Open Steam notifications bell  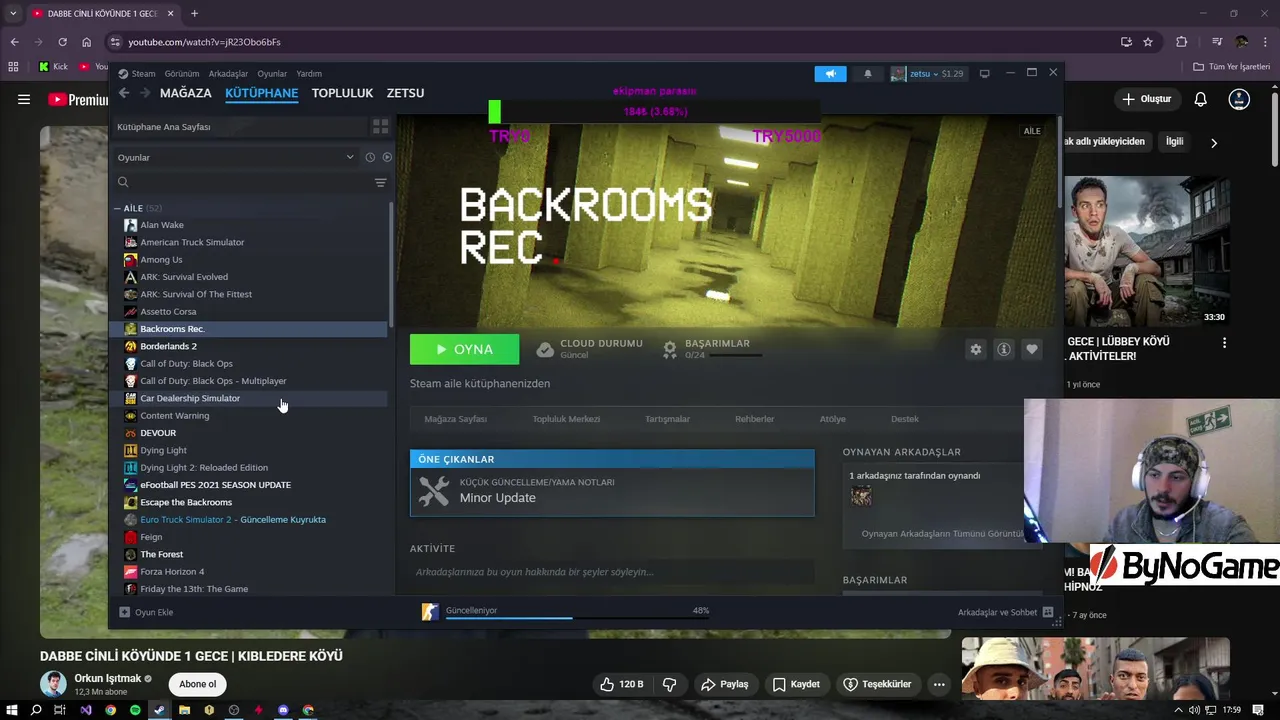point(868,74)
